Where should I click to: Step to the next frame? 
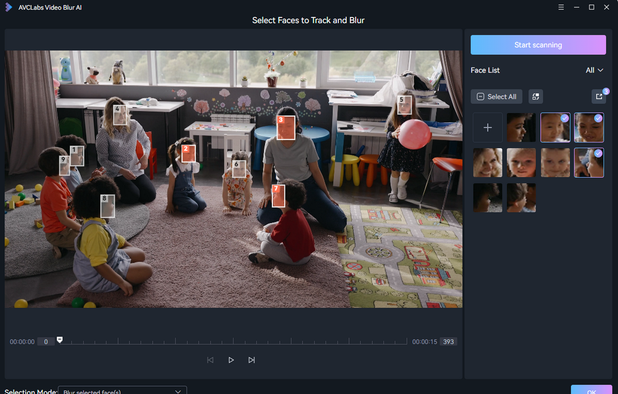pyautogui.click(x=251, y=360)
